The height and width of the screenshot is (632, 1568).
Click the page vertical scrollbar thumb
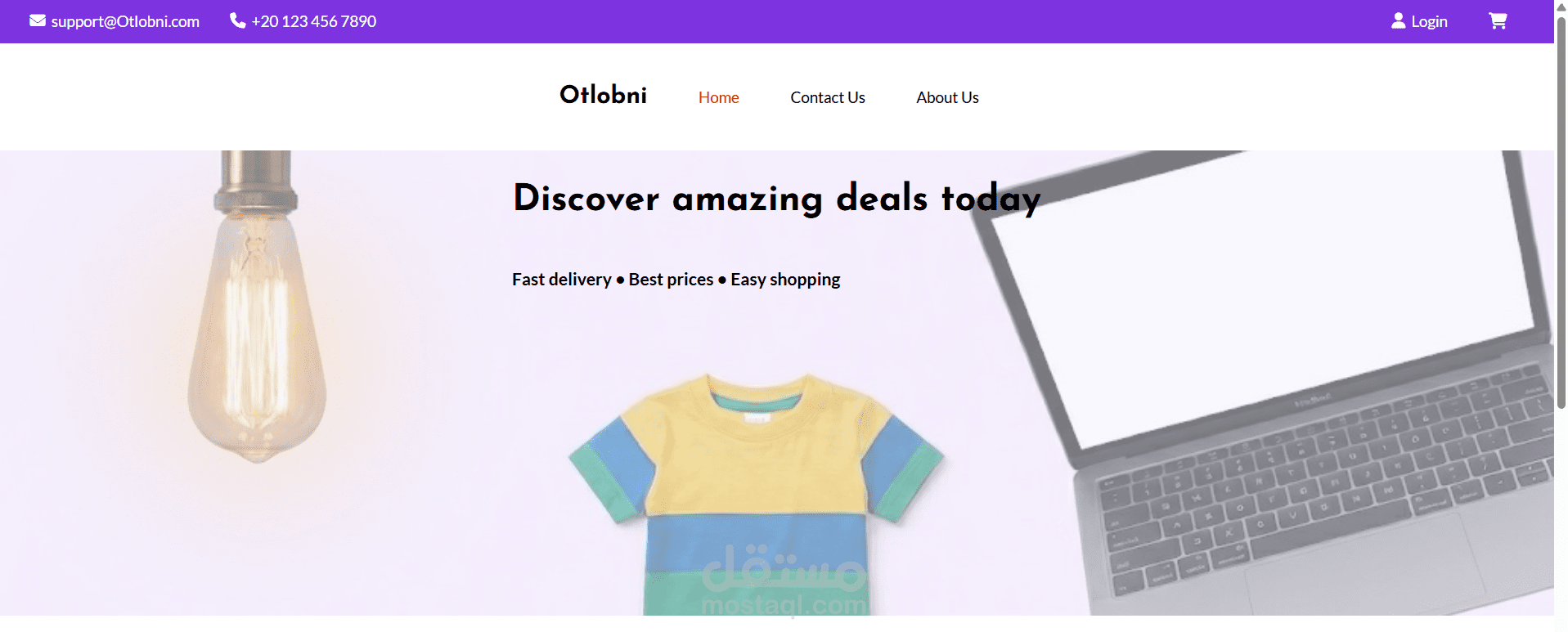pos(1561,213)
